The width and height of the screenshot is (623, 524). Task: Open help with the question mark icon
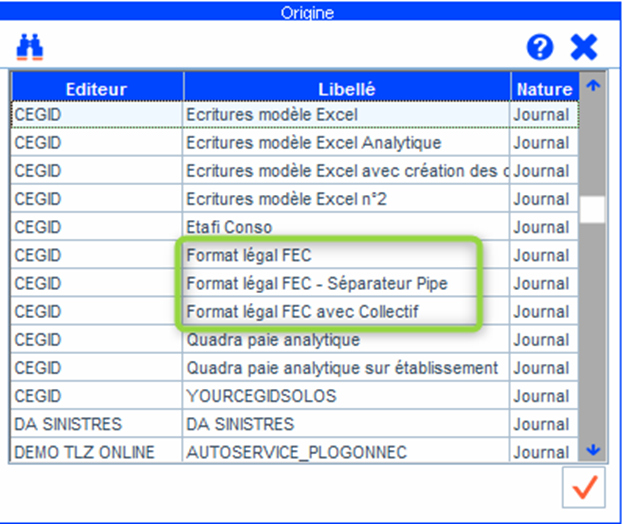click(x=540, y=47)
